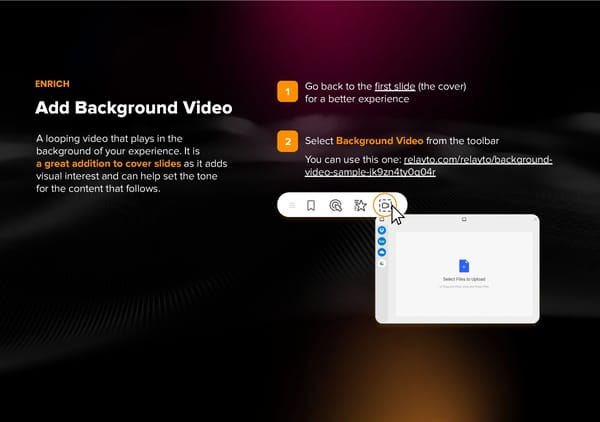600x422 pixels.
Task: Click the Background Video toolbar icon
Action: pyautogui.click(x=385, y=206)
